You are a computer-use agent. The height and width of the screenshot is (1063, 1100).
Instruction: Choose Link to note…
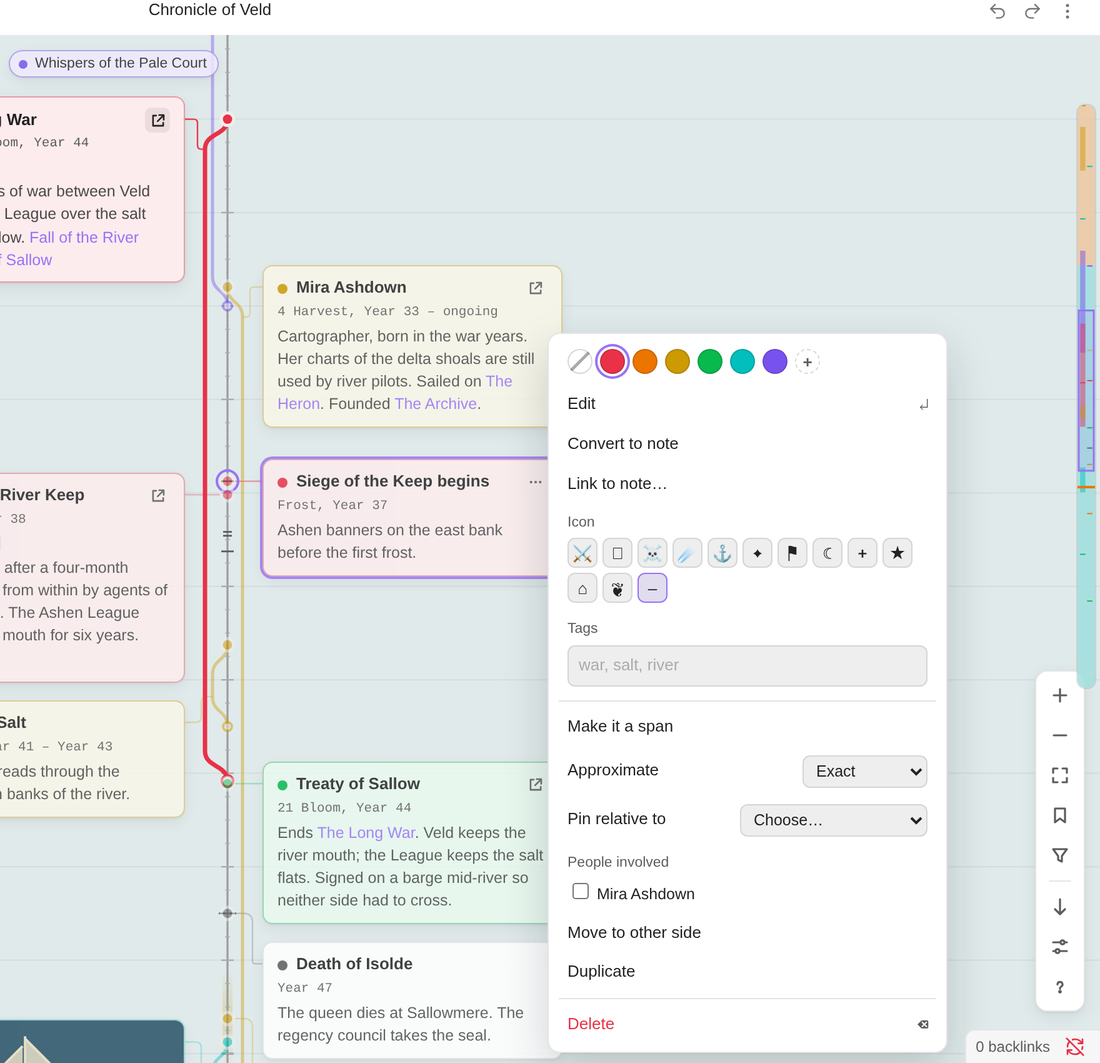(747, 483)
